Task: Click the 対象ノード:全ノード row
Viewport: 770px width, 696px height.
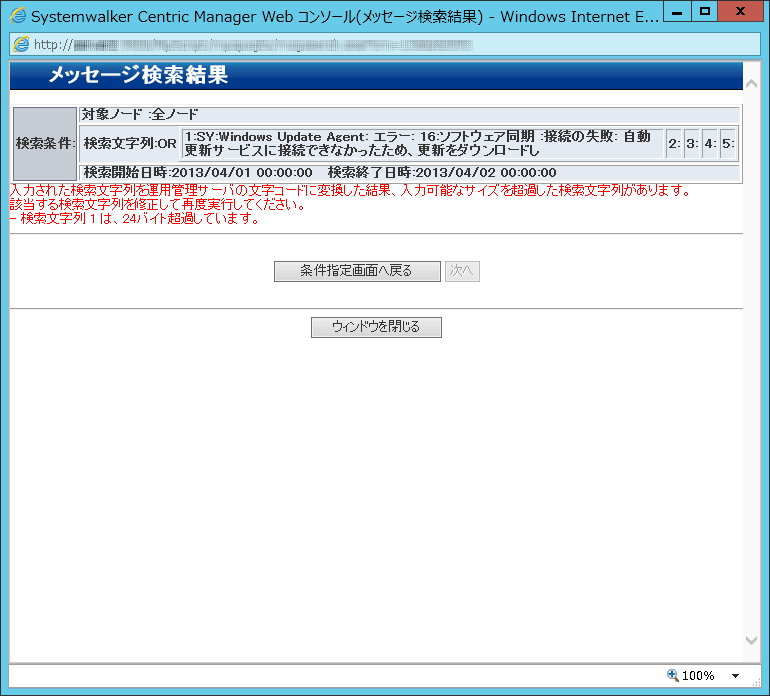Action: [x=409, y=114]
